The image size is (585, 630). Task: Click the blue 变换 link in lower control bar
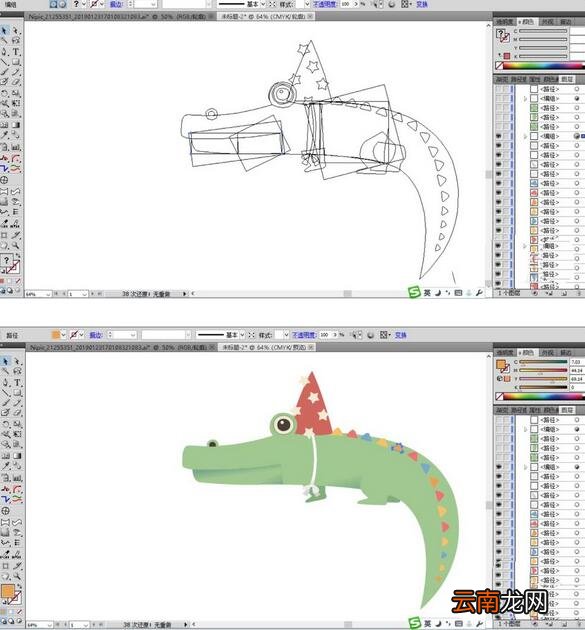point(401,335)
